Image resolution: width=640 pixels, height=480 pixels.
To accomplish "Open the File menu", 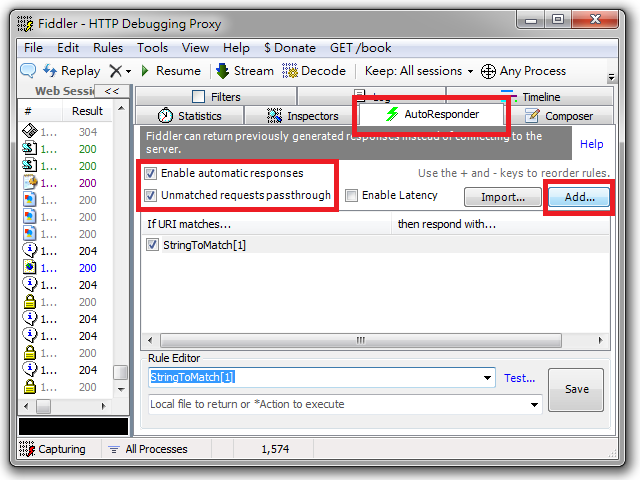I will 33,48.
